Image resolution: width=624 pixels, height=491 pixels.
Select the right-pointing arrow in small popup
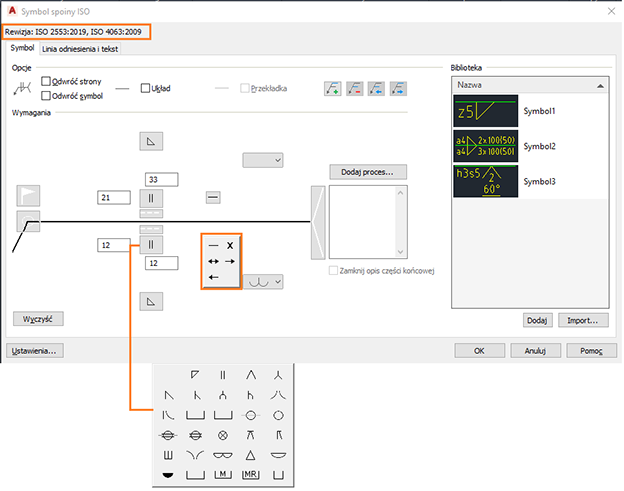tap(230, 261)
